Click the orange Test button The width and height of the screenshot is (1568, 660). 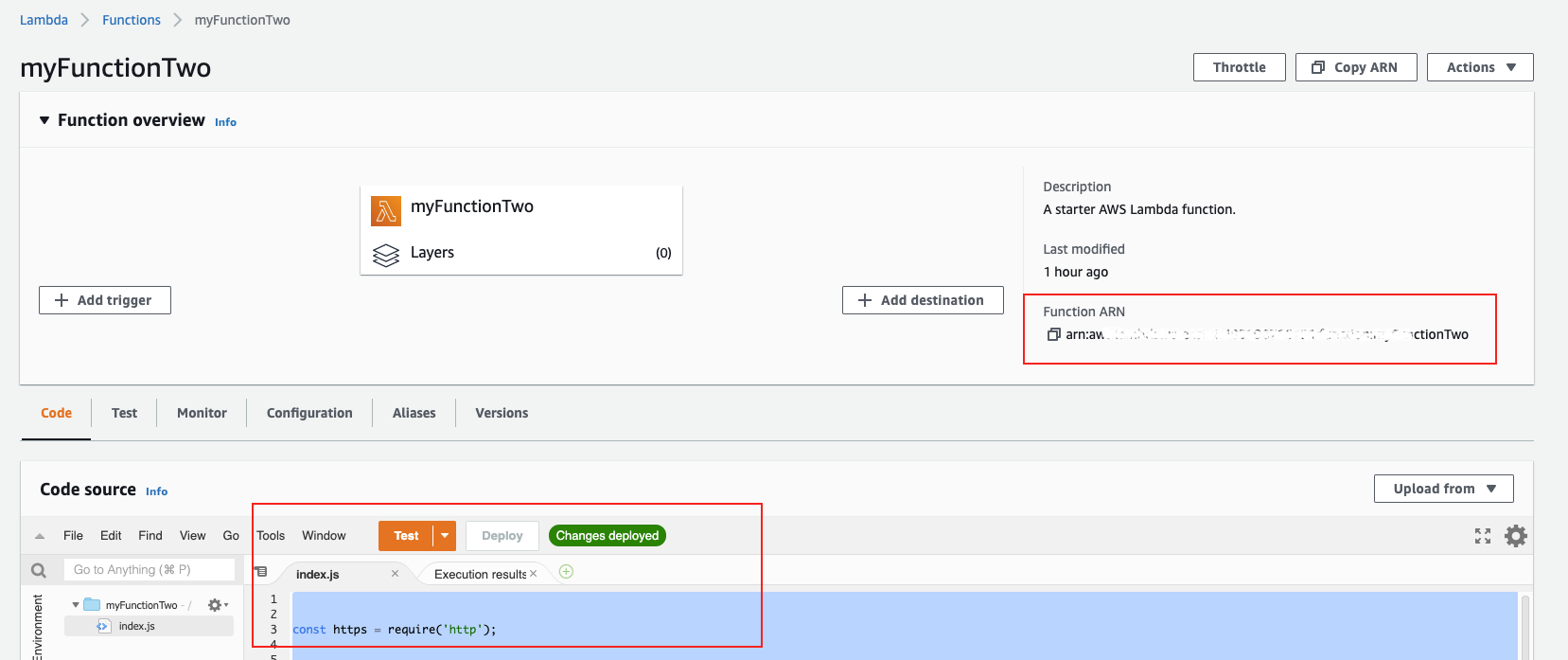pos(405,536)
